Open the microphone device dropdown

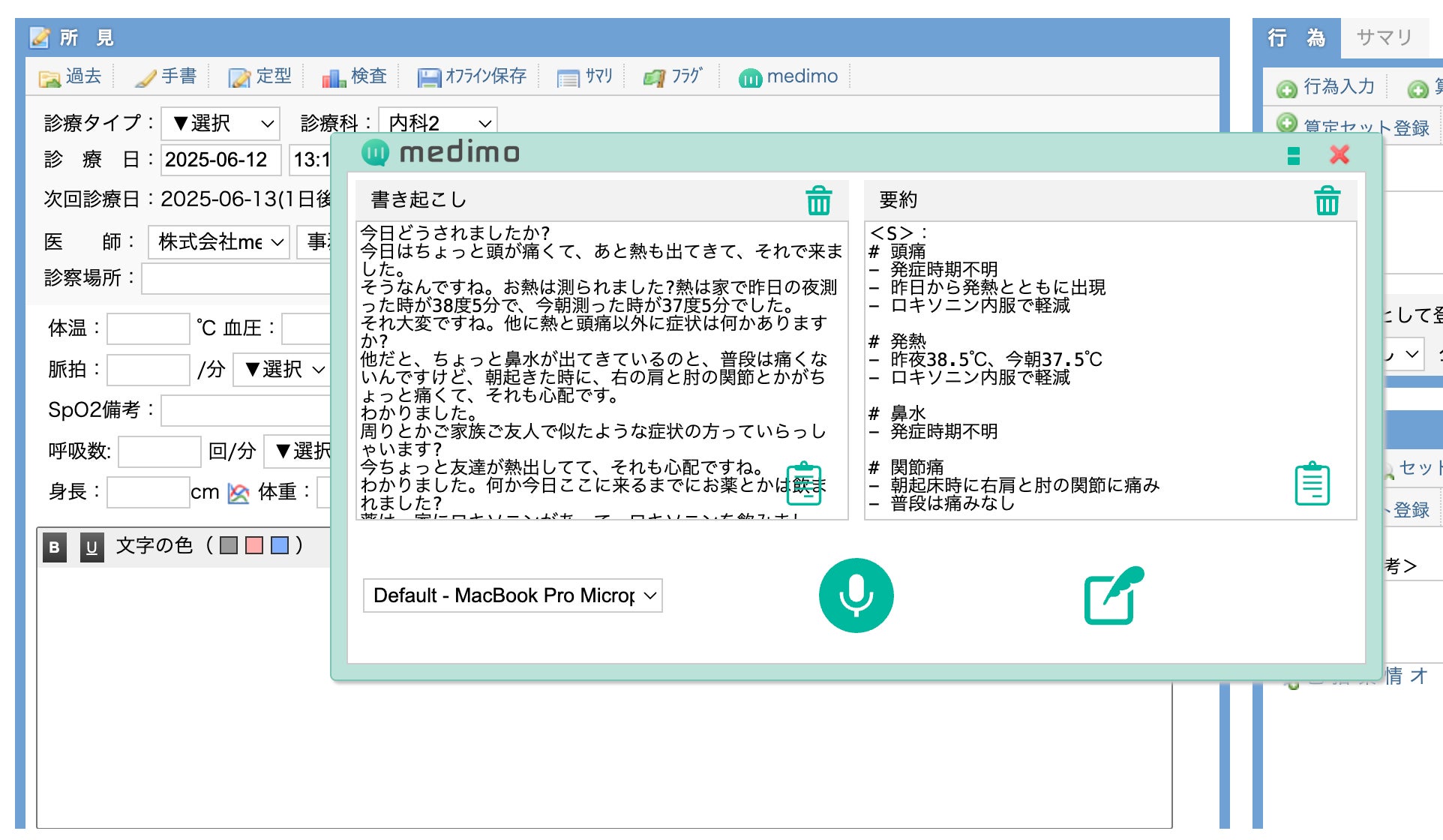tap(513, 595)
